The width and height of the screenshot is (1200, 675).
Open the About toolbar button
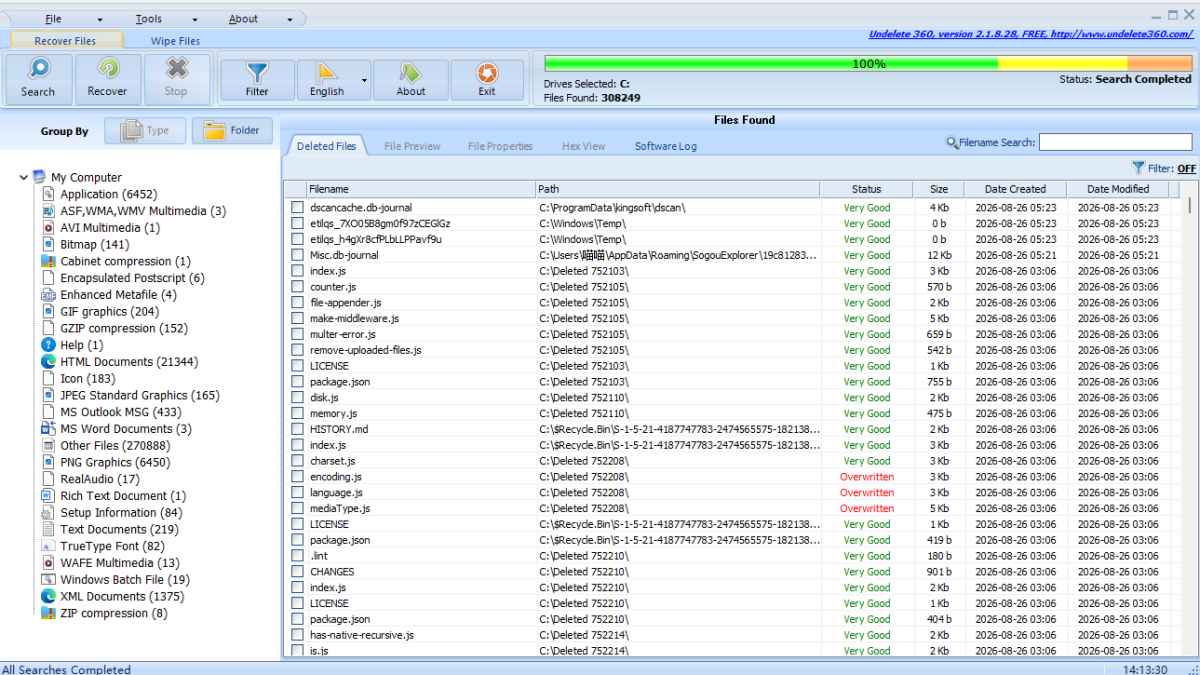tap(411, 79)
